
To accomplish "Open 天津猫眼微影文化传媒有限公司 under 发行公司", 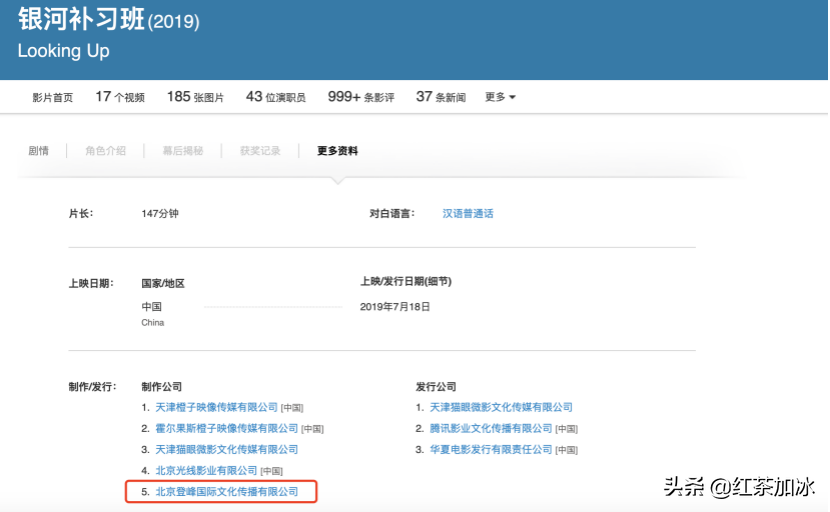I will click(x=501, y=407).
